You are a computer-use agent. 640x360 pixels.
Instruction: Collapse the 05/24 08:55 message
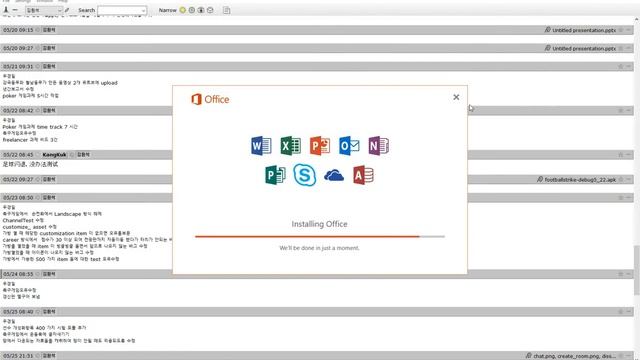(x=629, y=274)
